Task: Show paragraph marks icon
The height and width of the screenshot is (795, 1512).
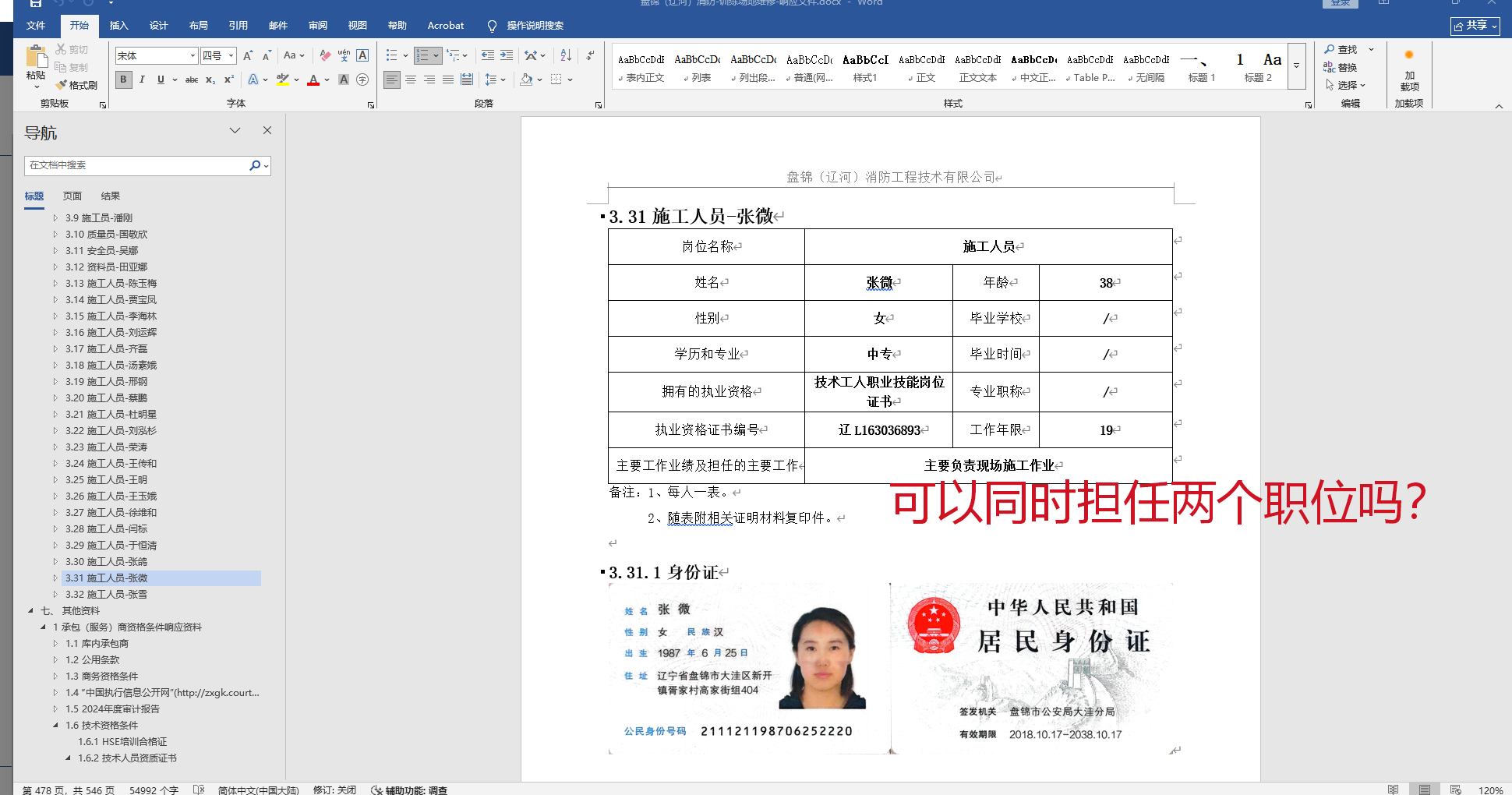Action: 590,55
